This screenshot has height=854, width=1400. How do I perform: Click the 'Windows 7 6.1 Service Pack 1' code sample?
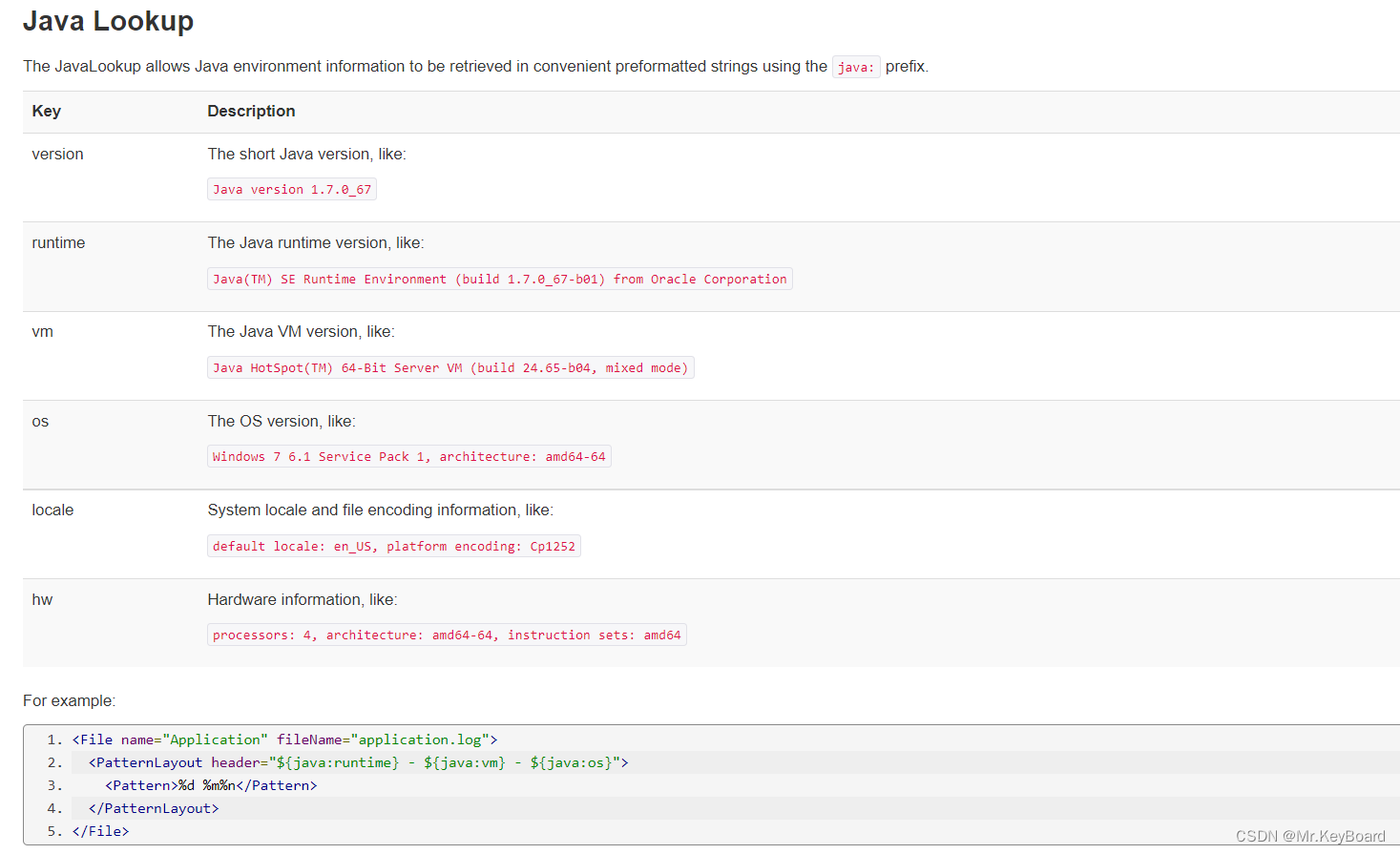click(409, 456)
